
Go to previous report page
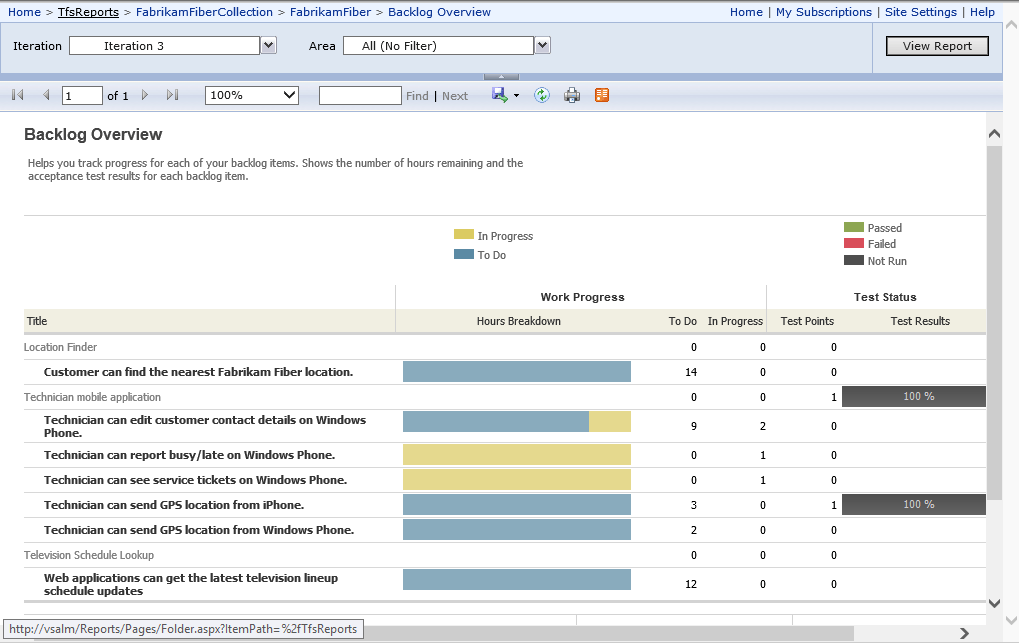(46, 95)
